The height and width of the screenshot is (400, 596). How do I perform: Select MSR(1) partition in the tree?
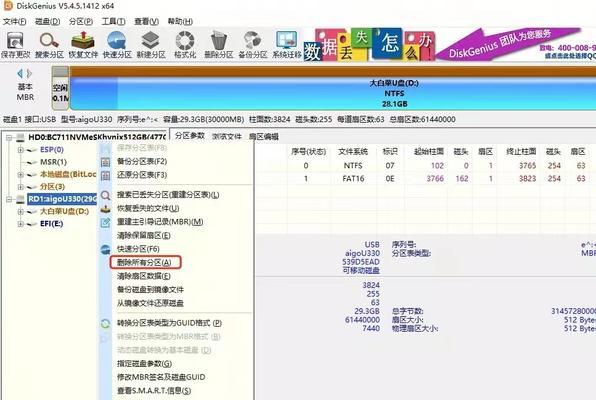coord(53,162)
